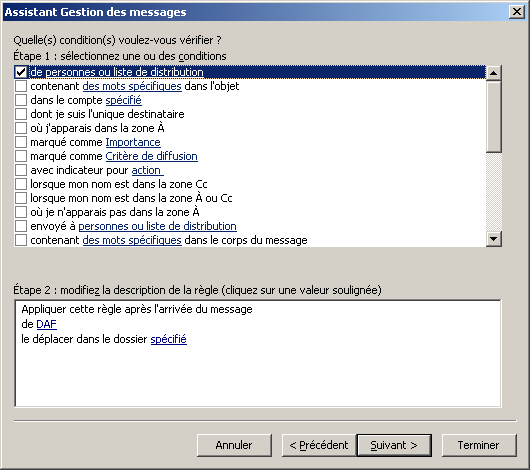Screen dimensions: 530x470
Task: Click 'Étape 1 : sélectionnez une ou des conditions' label
Action: pos(120,56)
